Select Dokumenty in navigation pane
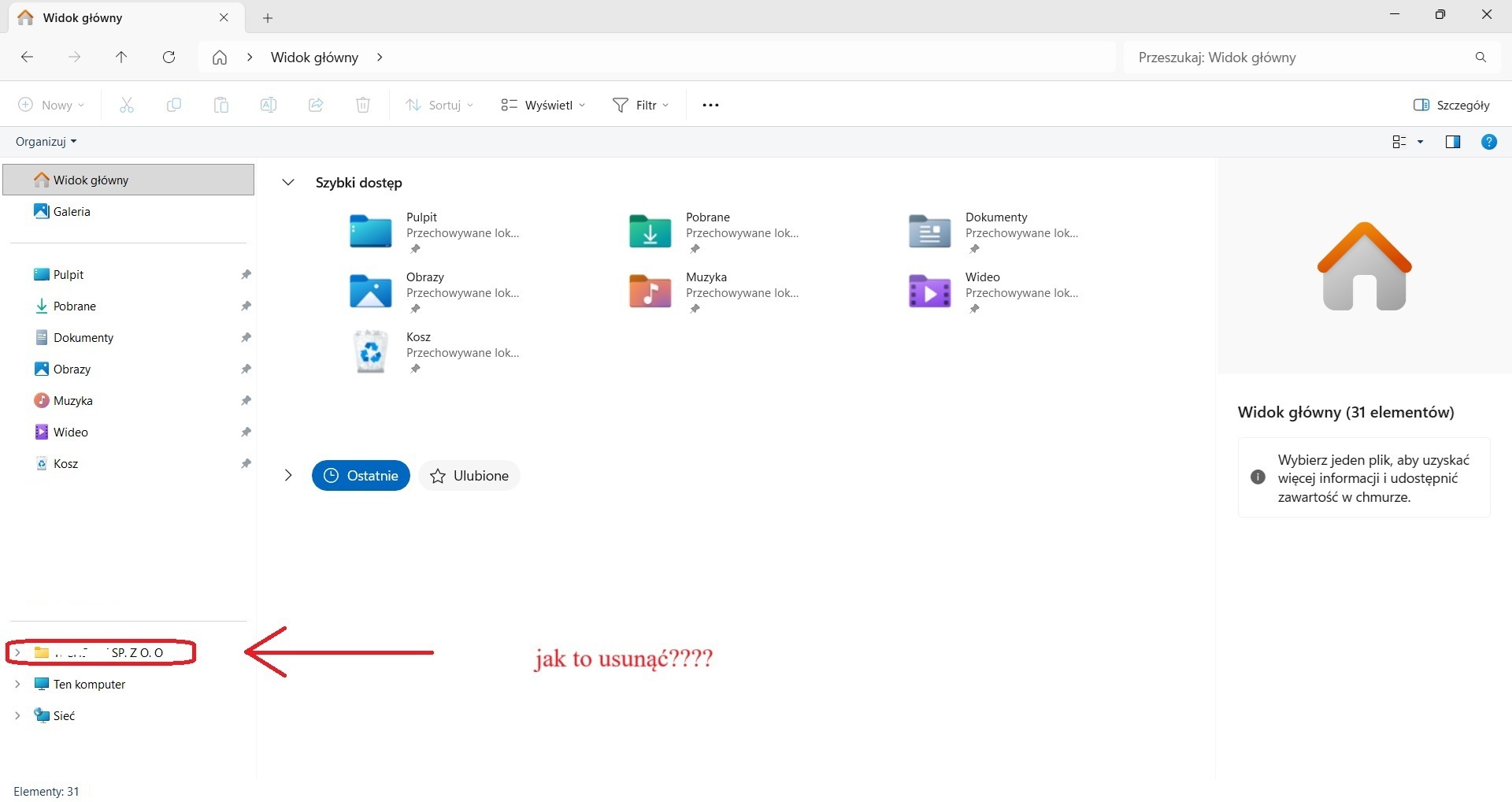 point(129,337)
